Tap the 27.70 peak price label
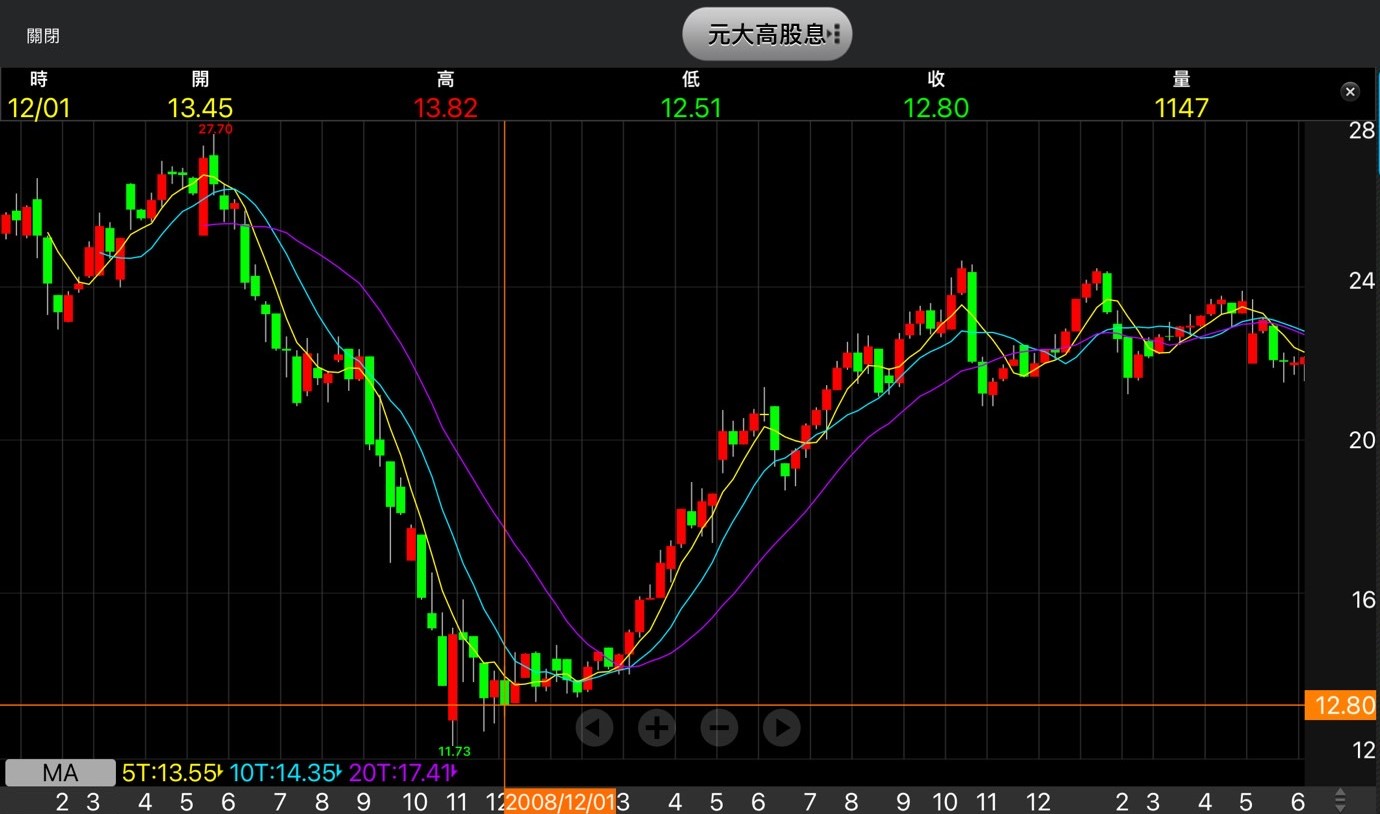The image size is (1380, 814). click(215, 130)
